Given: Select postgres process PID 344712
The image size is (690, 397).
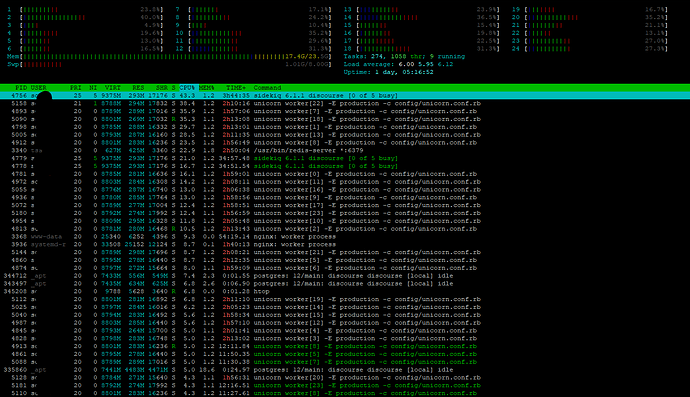Looking at the screenshot, I should pos(345,276).
